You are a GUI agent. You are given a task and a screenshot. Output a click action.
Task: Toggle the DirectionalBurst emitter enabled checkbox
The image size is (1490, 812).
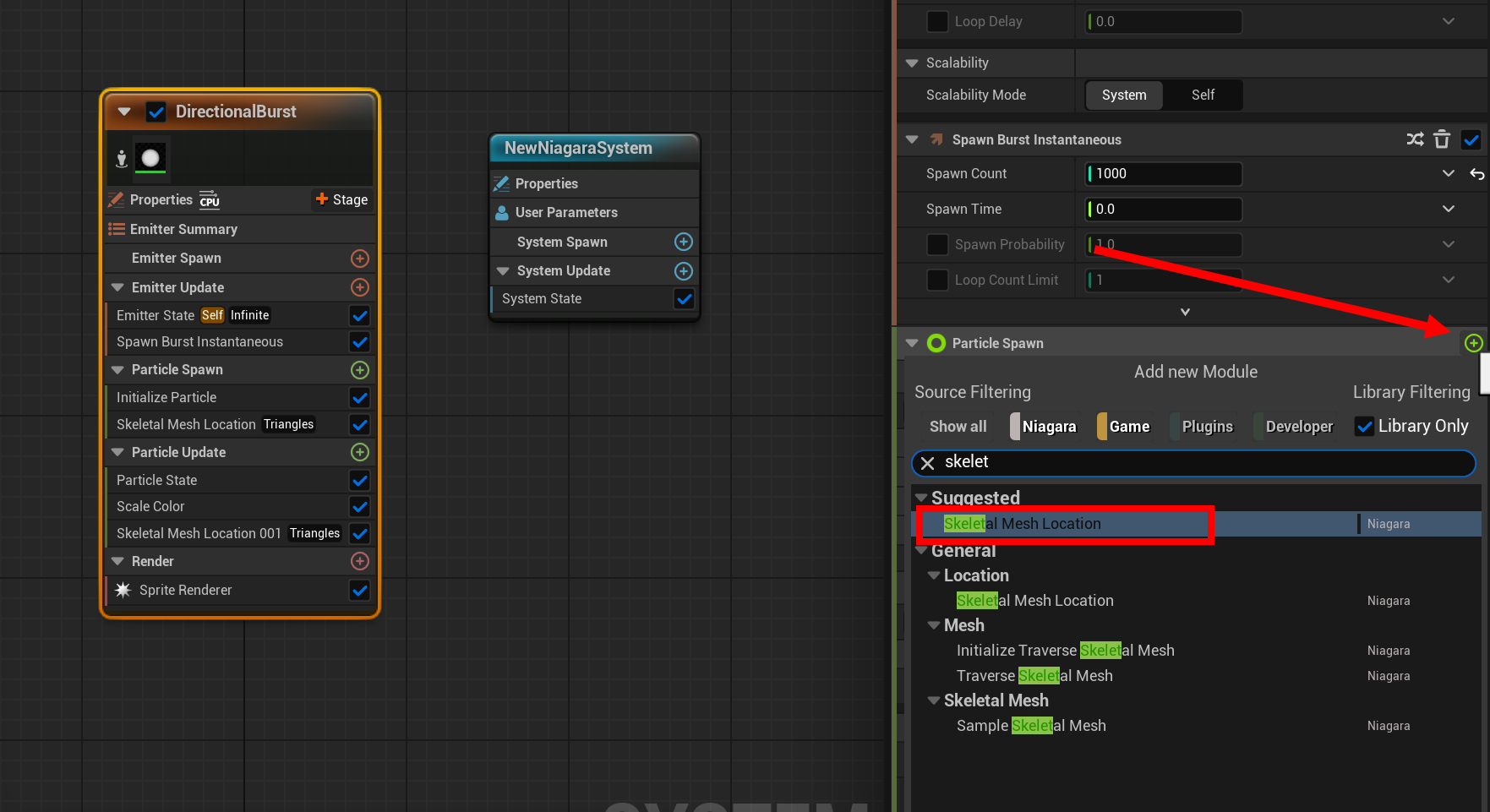(156, 112)
